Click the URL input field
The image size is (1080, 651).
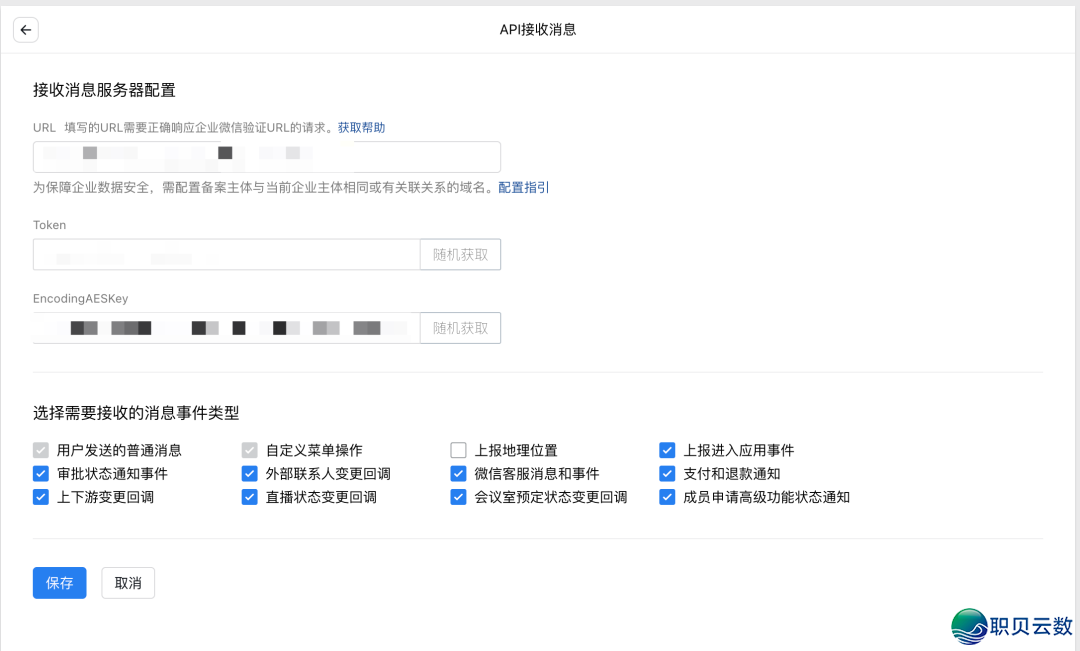point(266,157)
